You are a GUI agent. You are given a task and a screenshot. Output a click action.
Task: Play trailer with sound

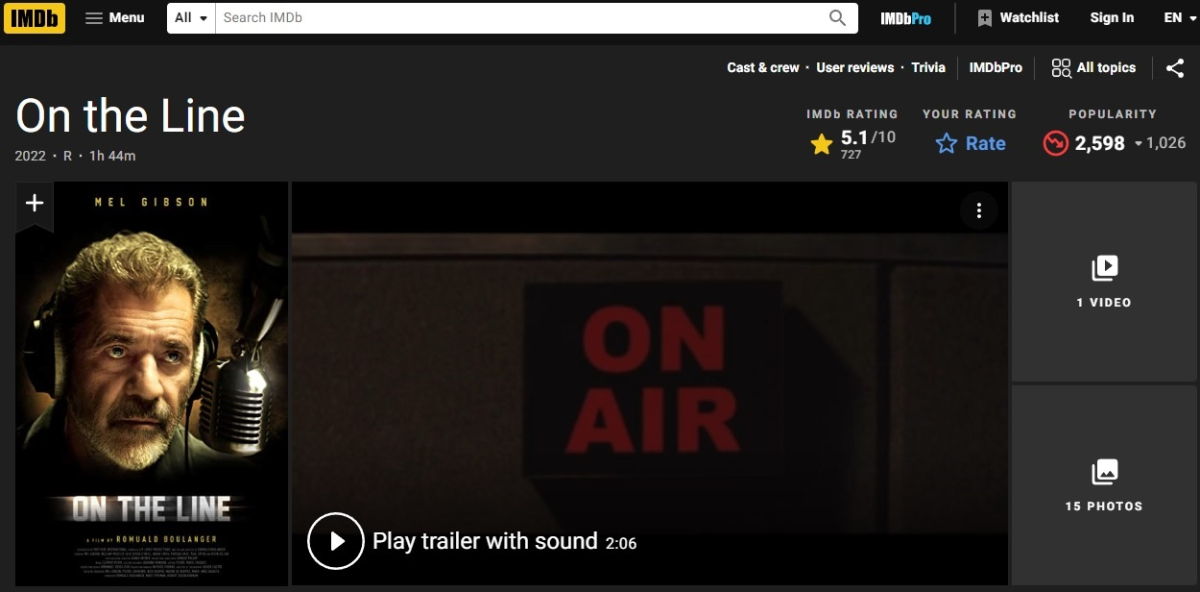[x=472, y=541]
